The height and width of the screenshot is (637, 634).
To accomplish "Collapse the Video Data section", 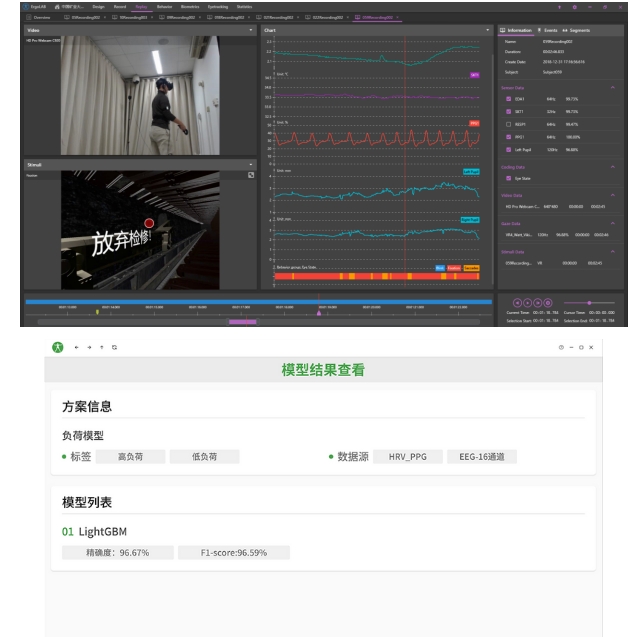I will pyautogui.click(x=612, y=195).
